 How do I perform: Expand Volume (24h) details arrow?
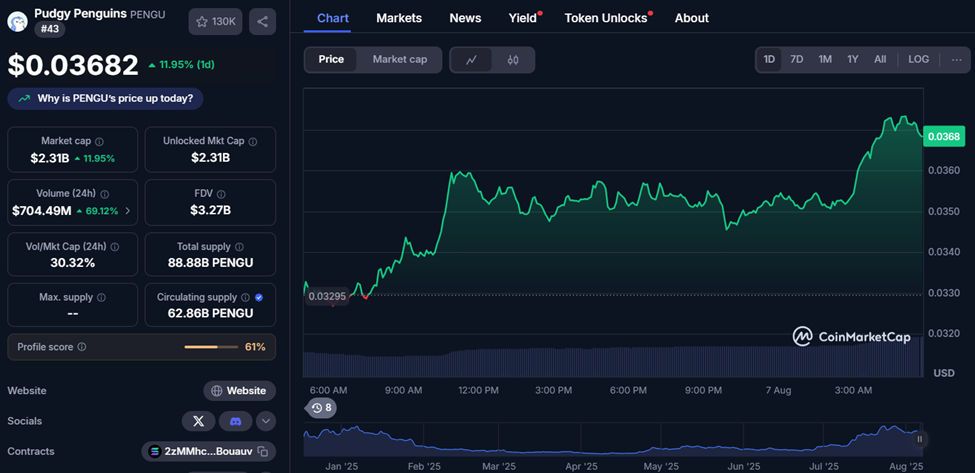click(x=127, y=211)
